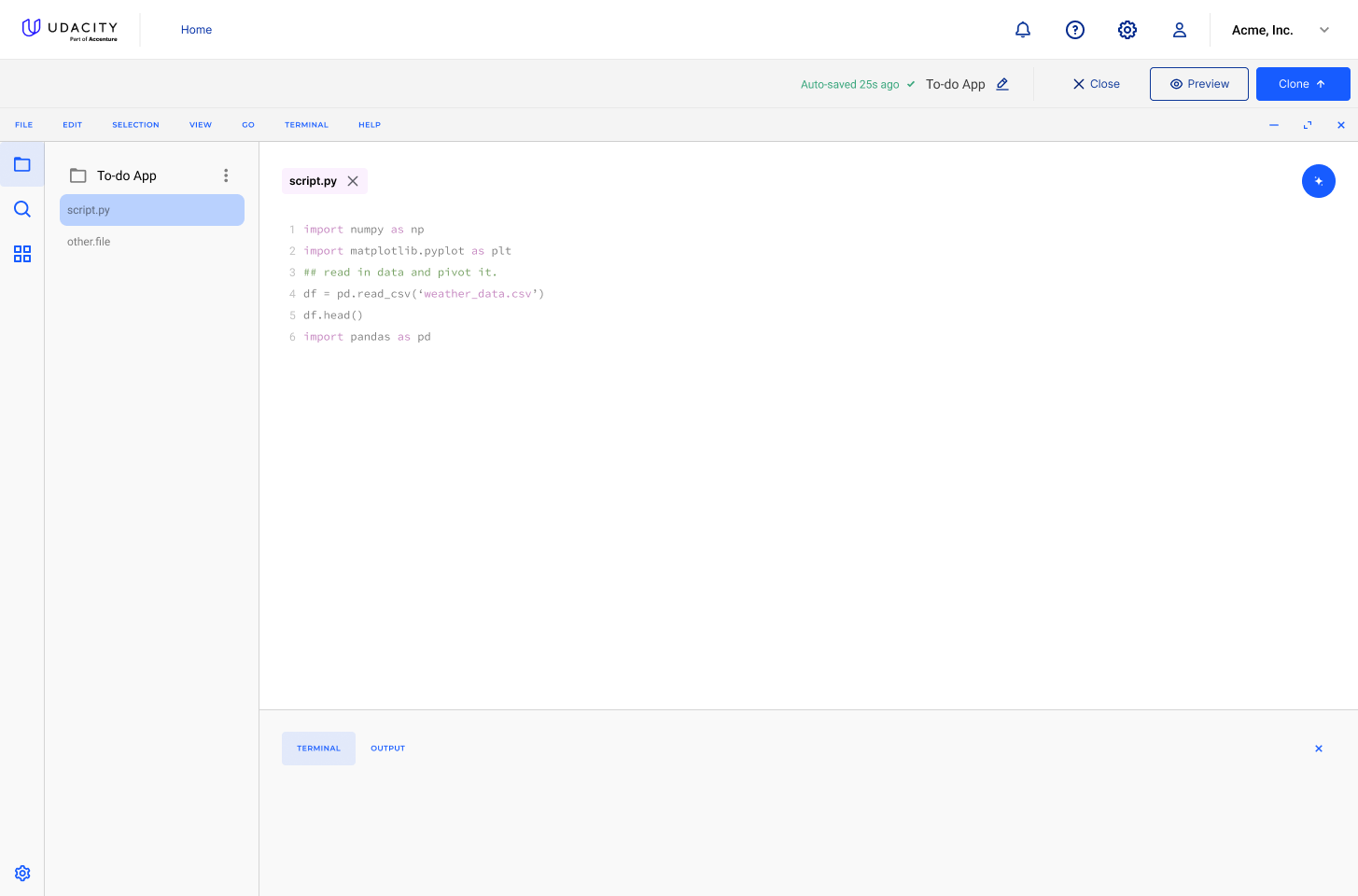The image size is (1358, 896).
Task: Click the Clone button
Action: click(1303, 84)
